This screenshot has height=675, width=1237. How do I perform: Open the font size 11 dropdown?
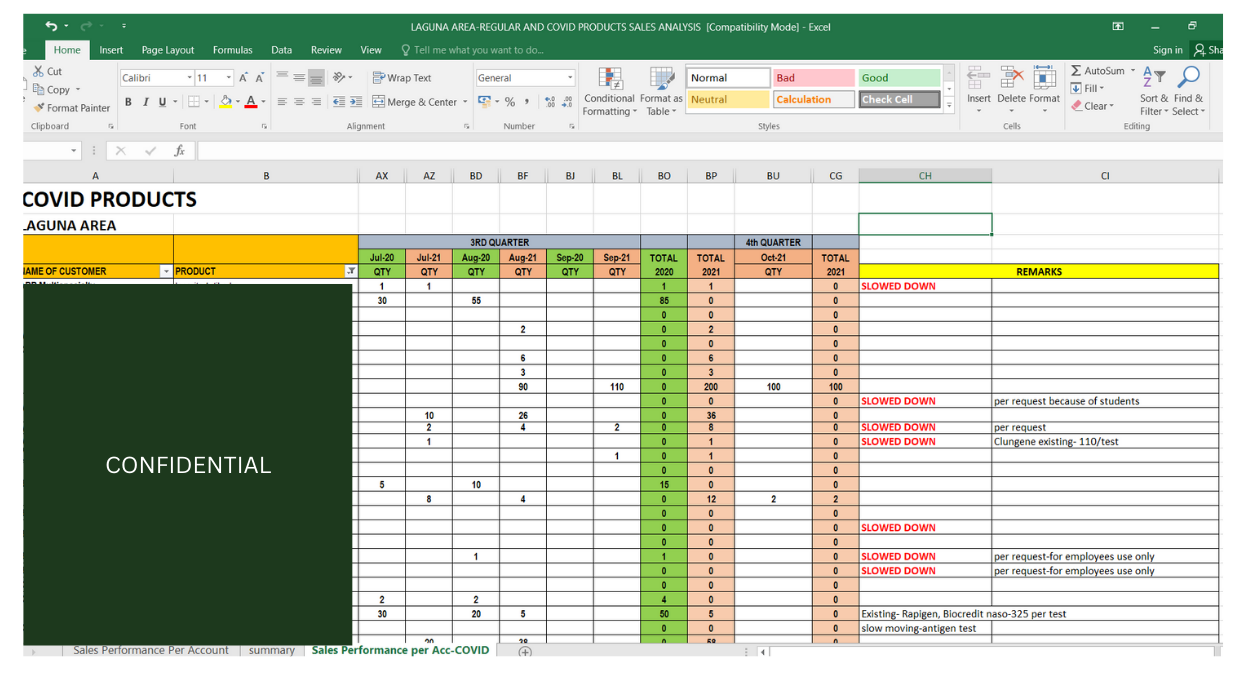[229, 78]
